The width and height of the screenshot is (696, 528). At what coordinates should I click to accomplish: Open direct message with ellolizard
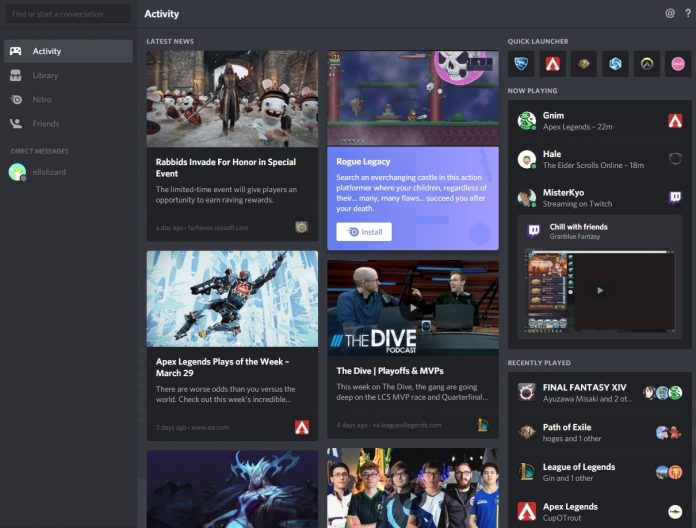[48, 172]
